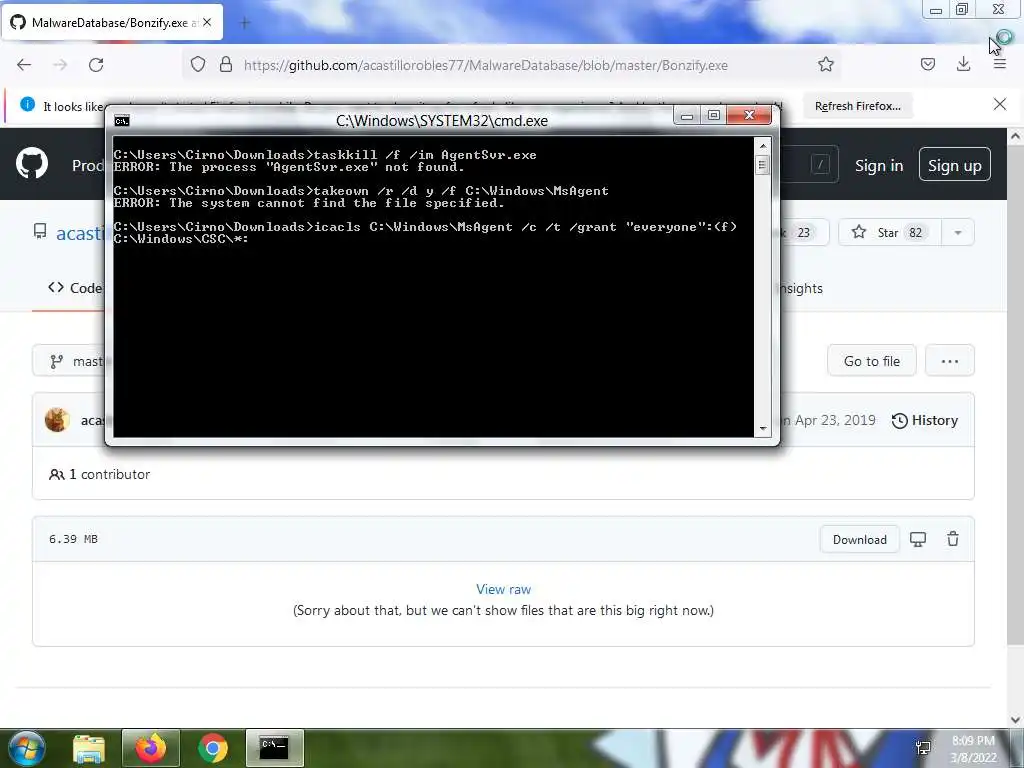Click the padlock site information icon

pos(226,65)
